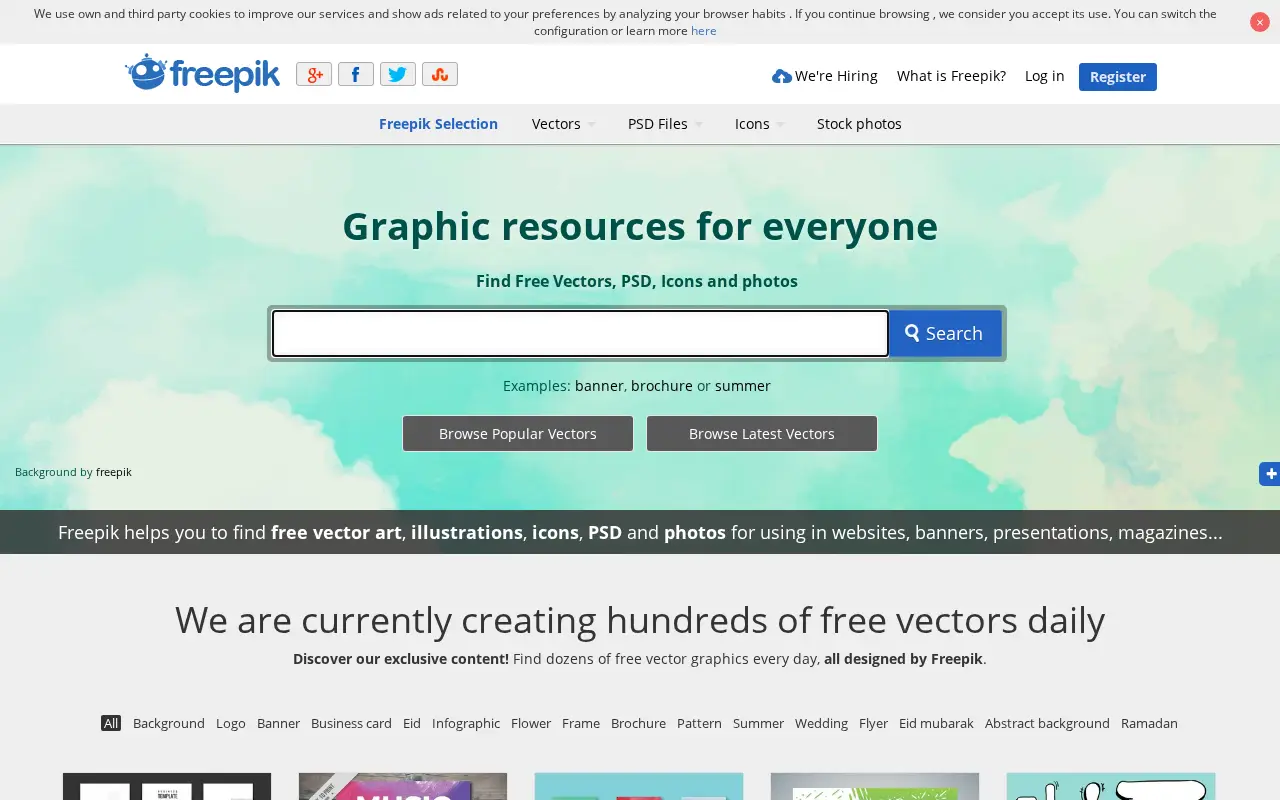This screenshot has width=1280, height=800.
Task: Open the We're Hiring link
Action: (825, 76)
